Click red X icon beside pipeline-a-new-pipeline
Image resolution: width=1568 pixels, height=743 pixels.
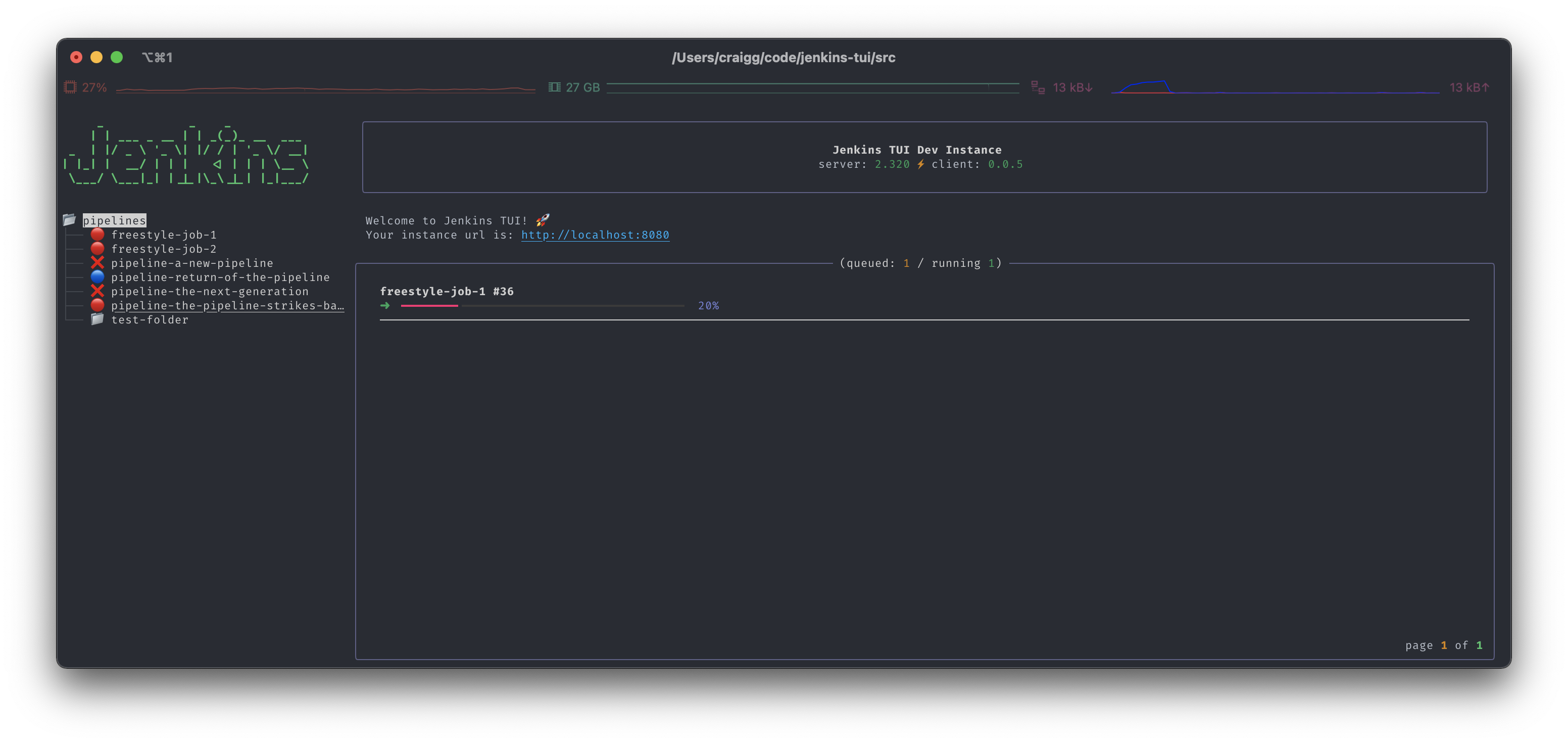(97, 262)
